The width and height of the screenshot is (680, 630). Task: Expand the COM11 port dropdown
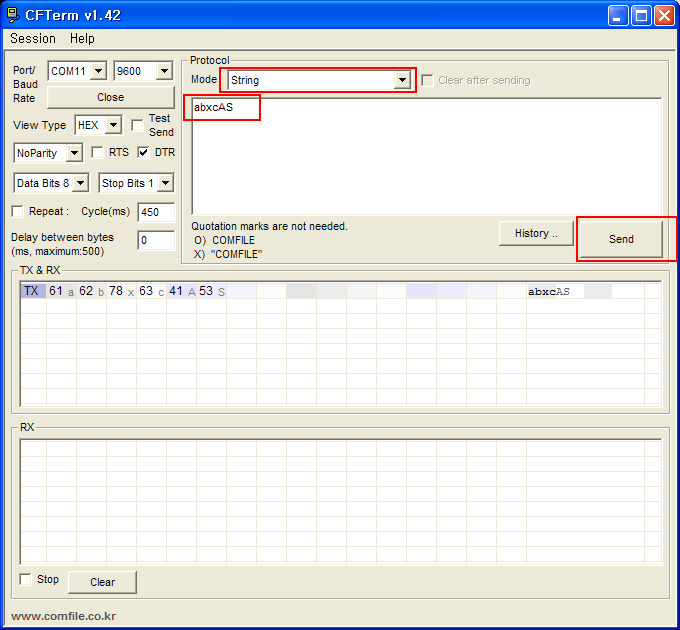pos(98,72)
